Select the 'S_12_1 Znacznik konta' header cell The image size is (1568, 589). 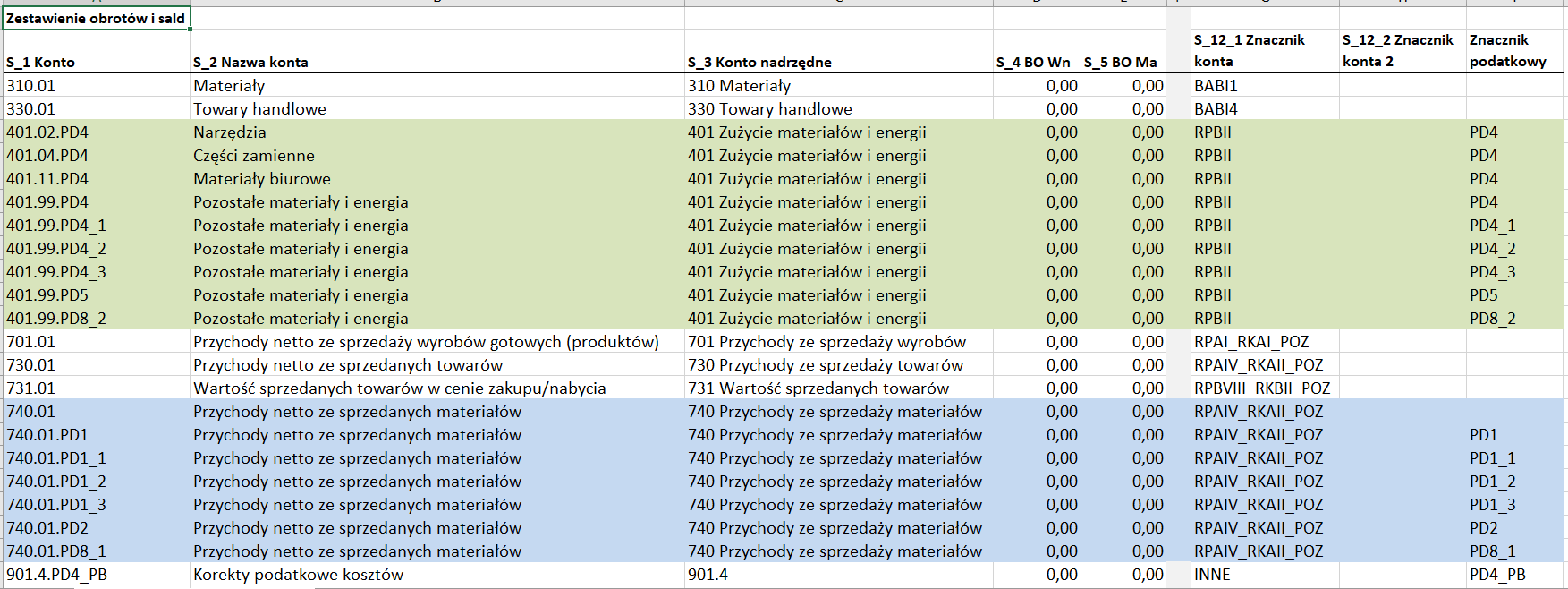(1265, 51)
